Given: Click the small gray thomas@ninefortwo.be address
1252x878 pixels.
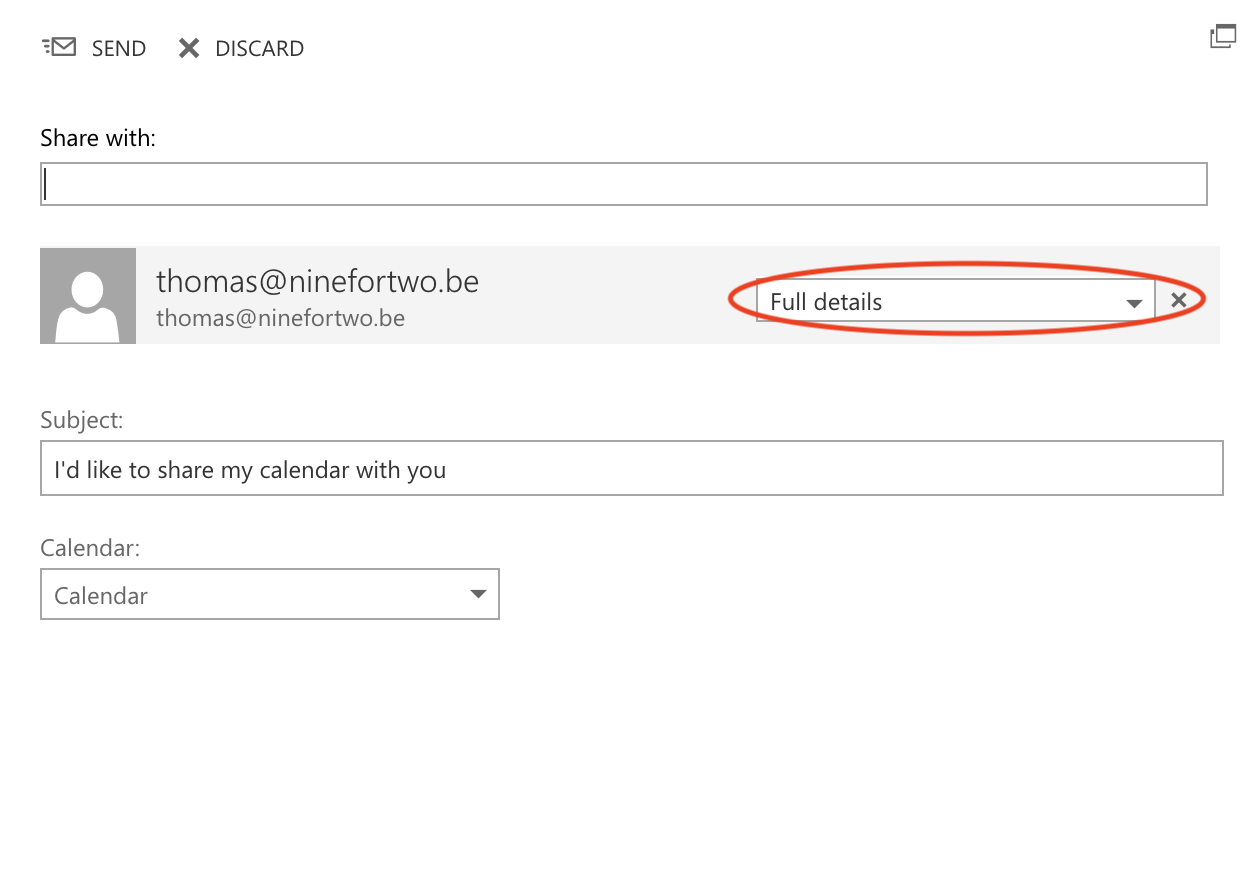Looking at the screenshot, I should (280, 318).
